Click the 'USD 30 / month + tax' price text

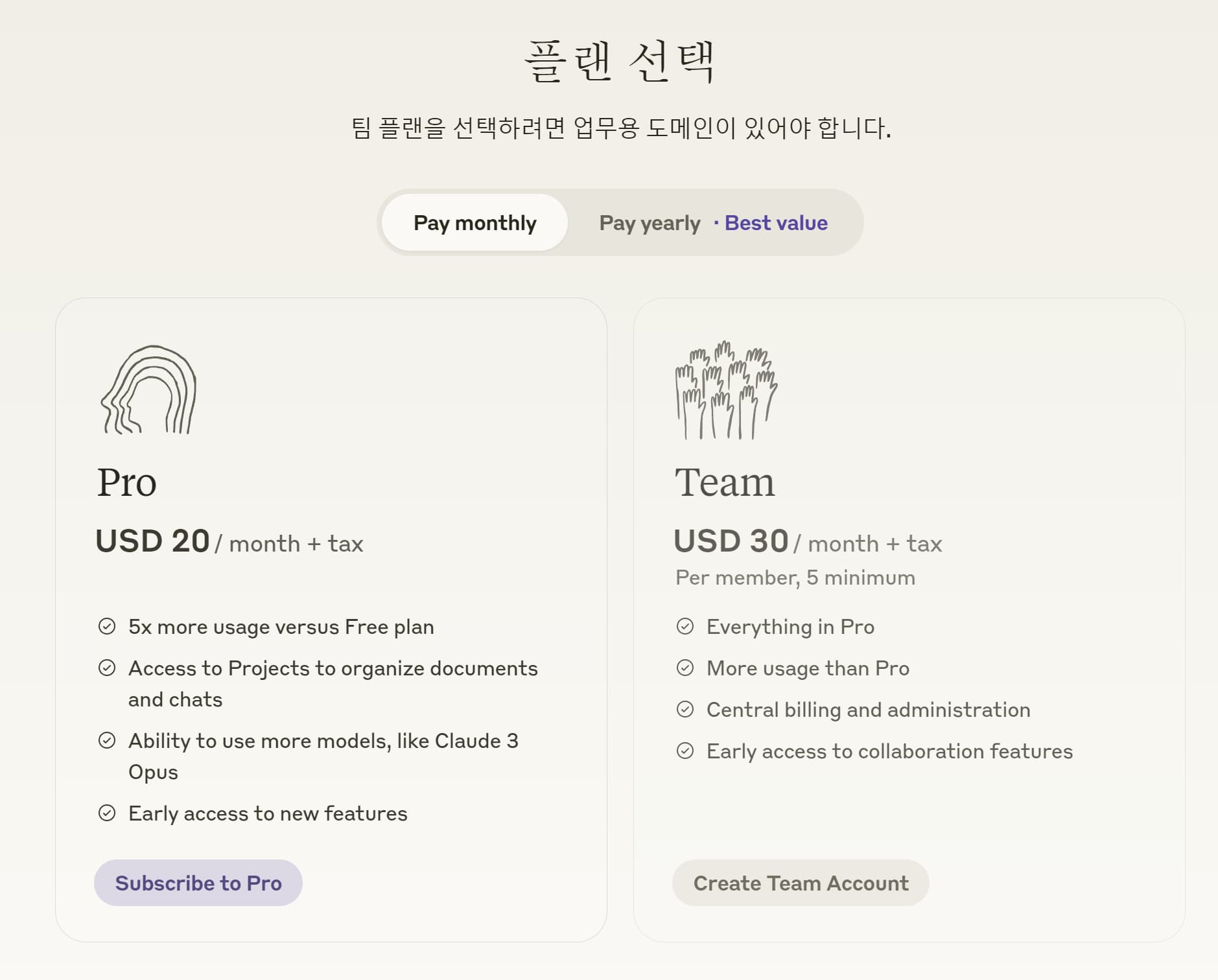pyautogui.click(x=807, y=542)
